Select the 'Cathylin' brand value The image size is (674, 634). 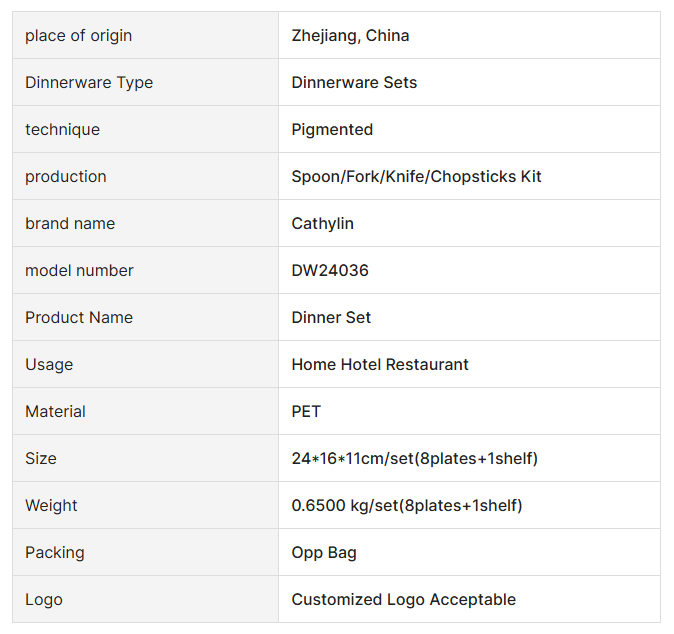(322, 224)
